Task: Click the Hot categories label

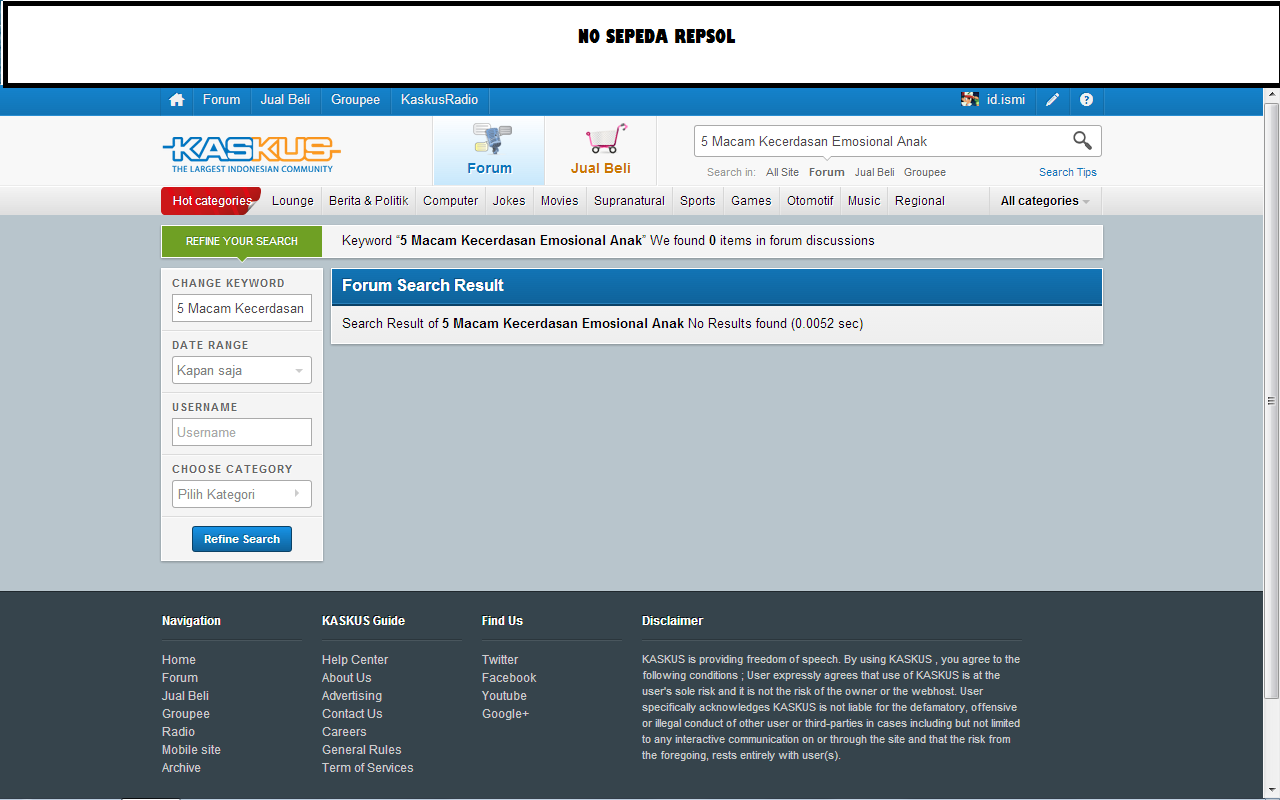Action: 211,201
